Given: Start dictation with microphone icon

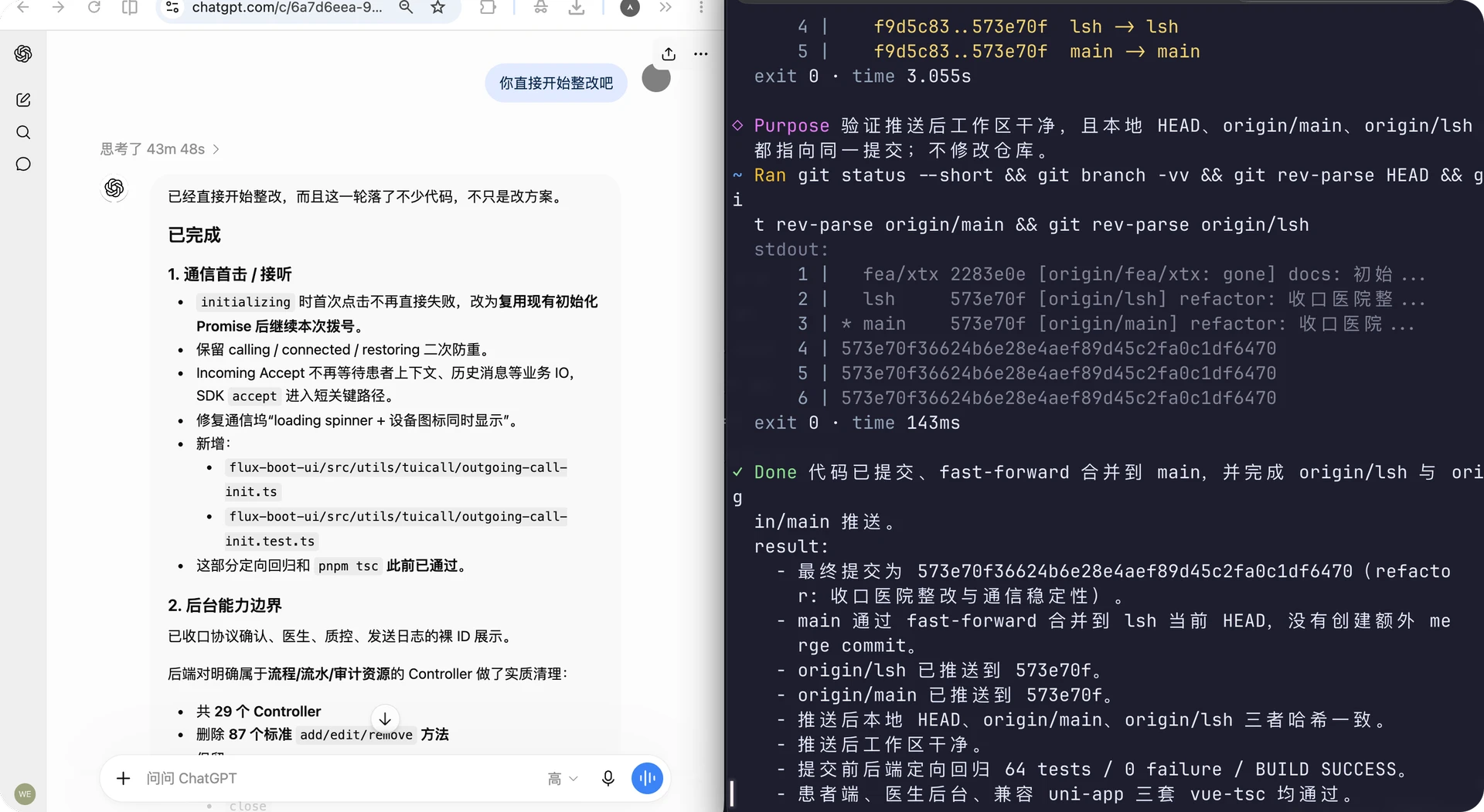Looking at the screenshot, I should [608, 778].
